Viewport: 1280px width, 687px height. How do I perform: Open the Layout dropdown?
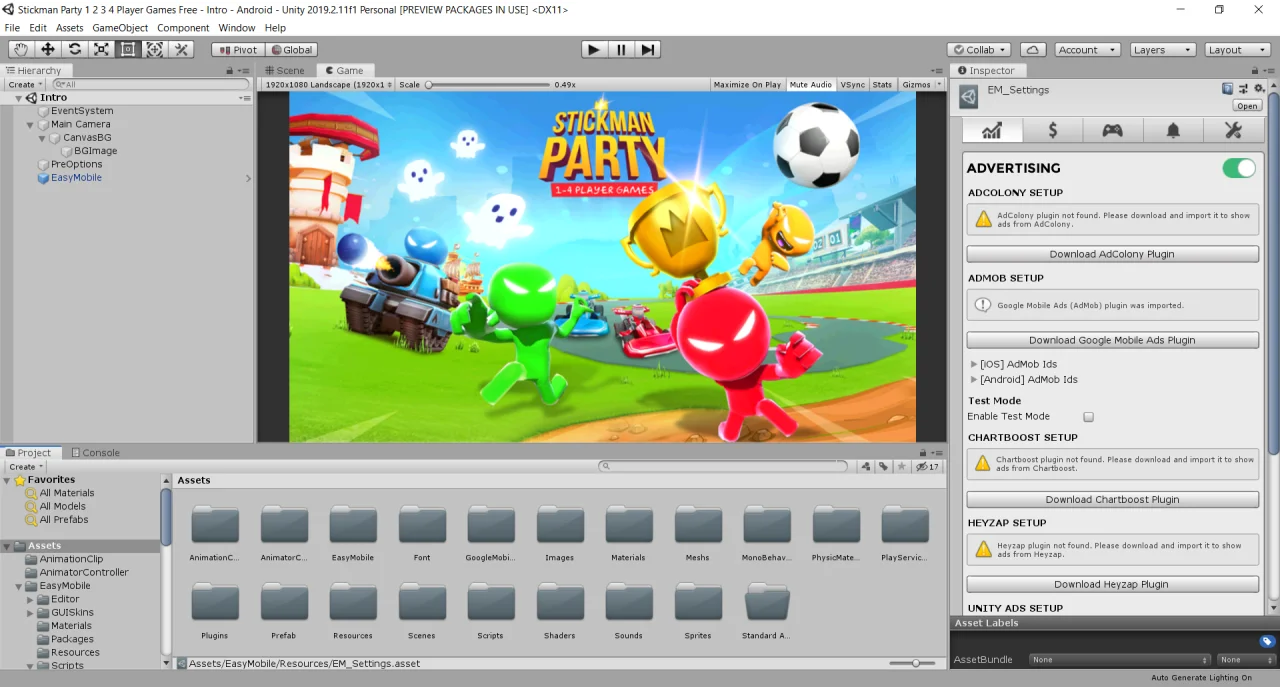(x=1238, y=50)
